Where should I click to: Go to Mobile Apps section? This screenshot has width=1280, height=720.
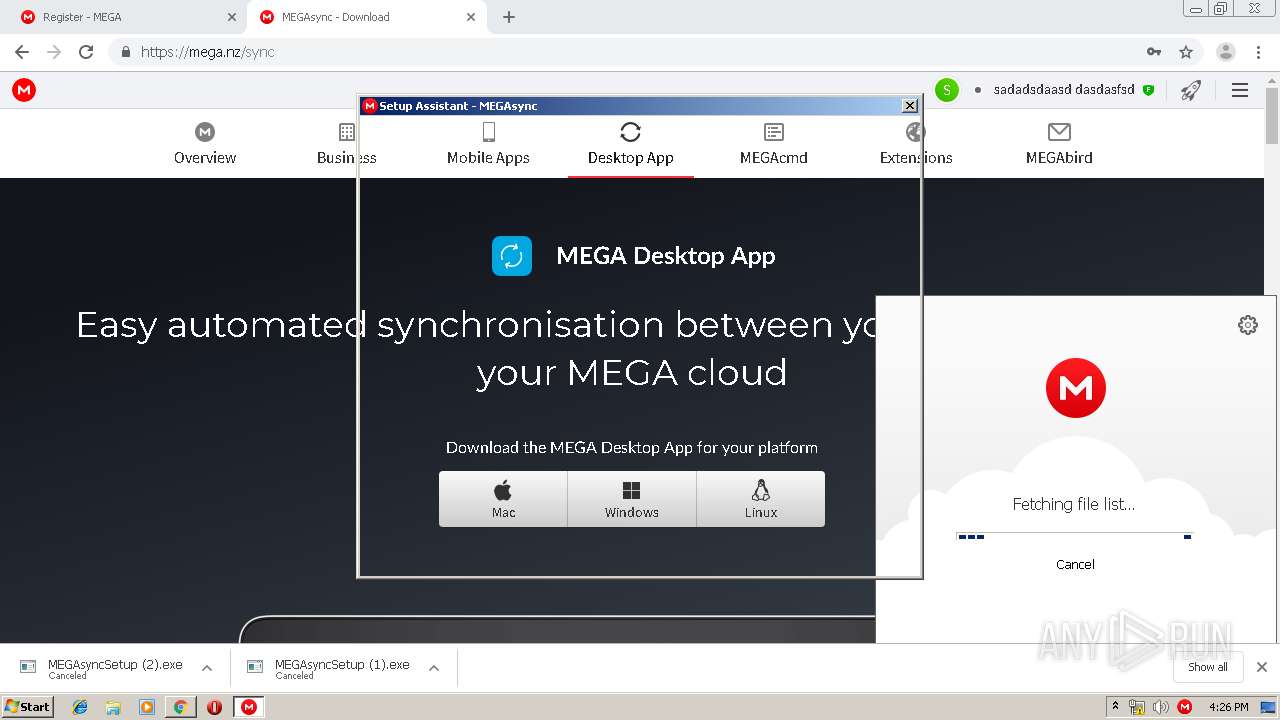[488, 144]
